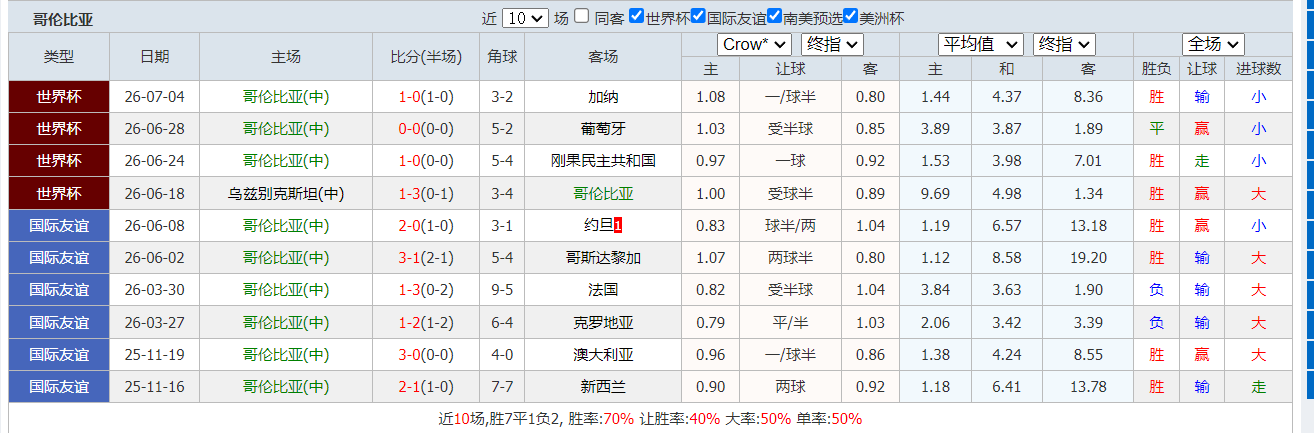Click odds value 19.20 in 哥斯达黎加 row
Screen dimensions: 1314x433
coord(1087,258)
